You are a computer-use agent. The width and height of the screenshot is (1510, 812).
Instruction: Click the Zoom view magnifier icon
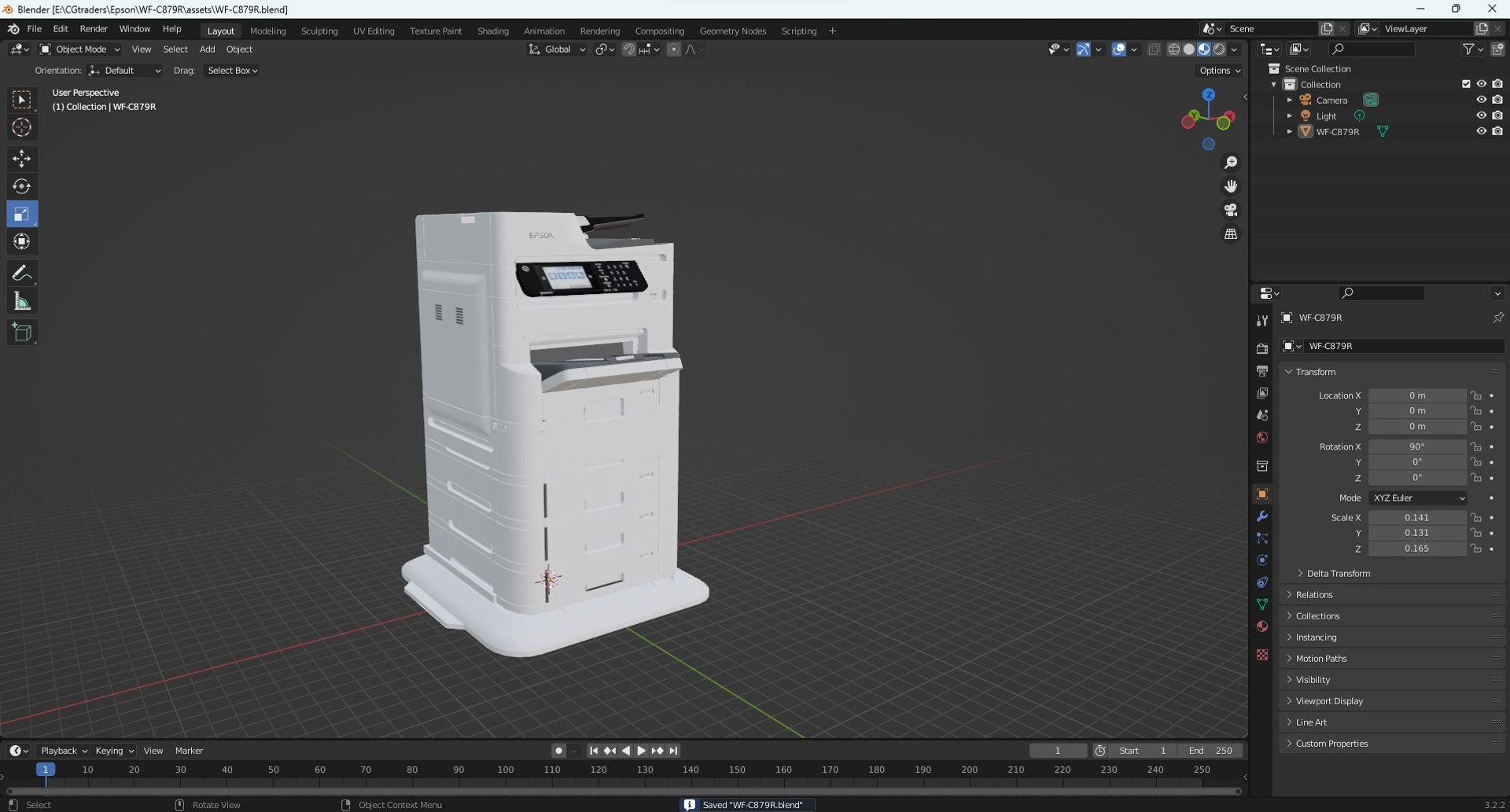point(1231,163)
